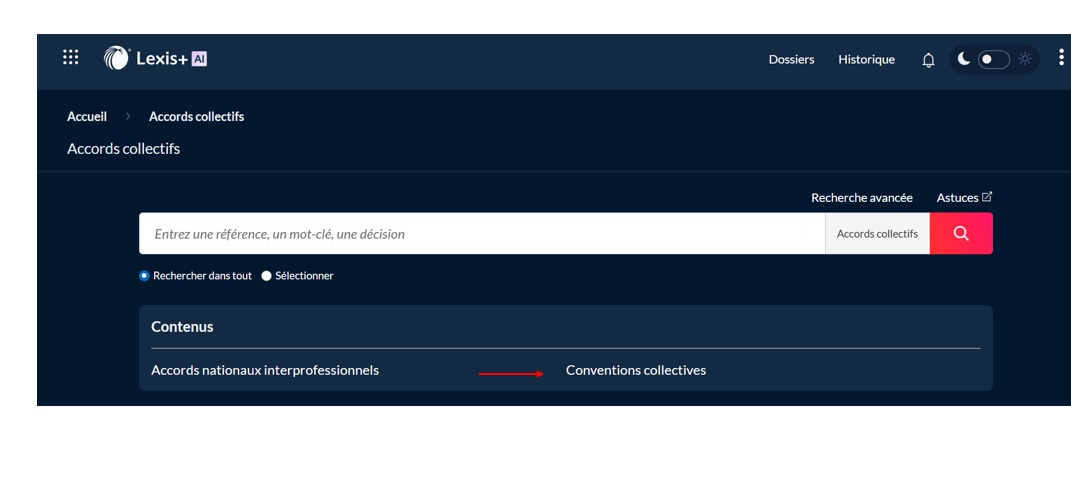
Task: Choose the 'Sélectionner' radio option
Action: (x=267, y=276)
